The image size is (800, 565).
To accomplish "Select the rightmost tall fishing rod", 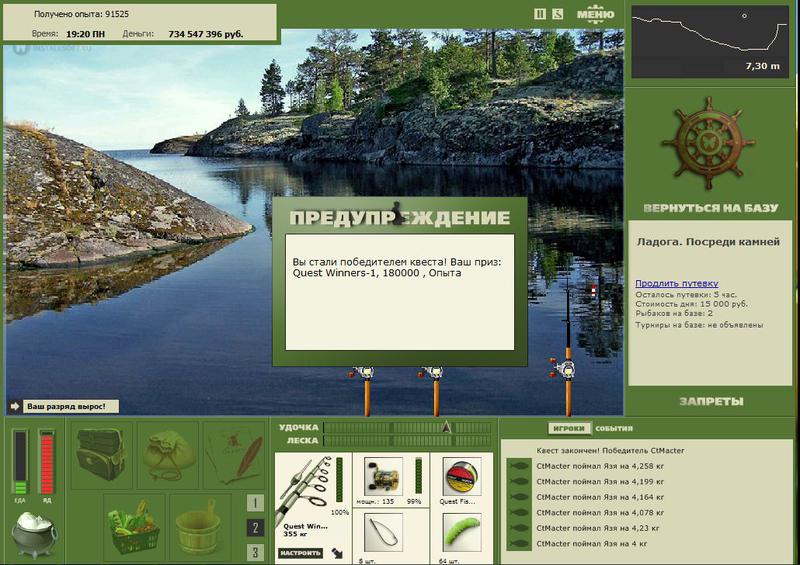I will [568, 352].
